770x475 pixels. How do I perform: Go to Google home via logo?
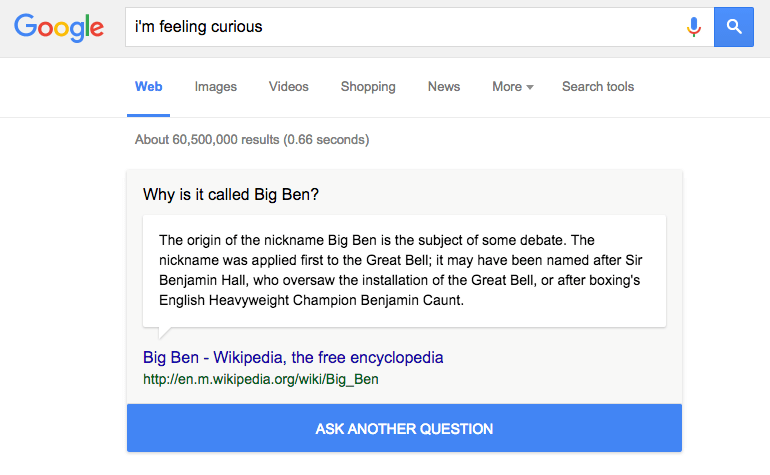coord(58,27)
